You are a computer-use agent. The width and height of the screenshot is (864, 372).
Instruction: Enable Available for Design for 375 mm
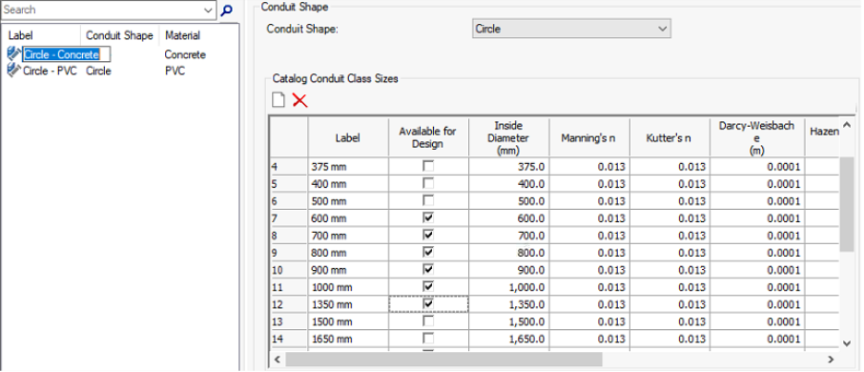pos(428,166)
